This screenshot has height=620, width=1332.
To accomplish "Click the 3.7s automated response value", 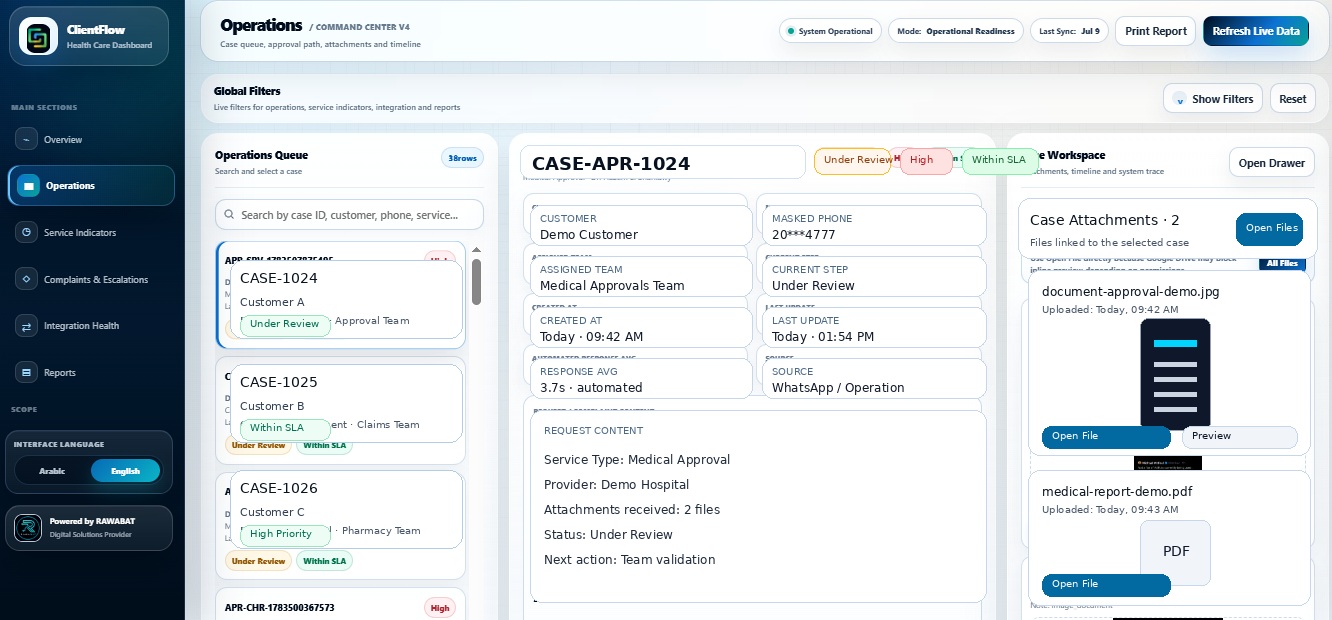I will 591,388.
